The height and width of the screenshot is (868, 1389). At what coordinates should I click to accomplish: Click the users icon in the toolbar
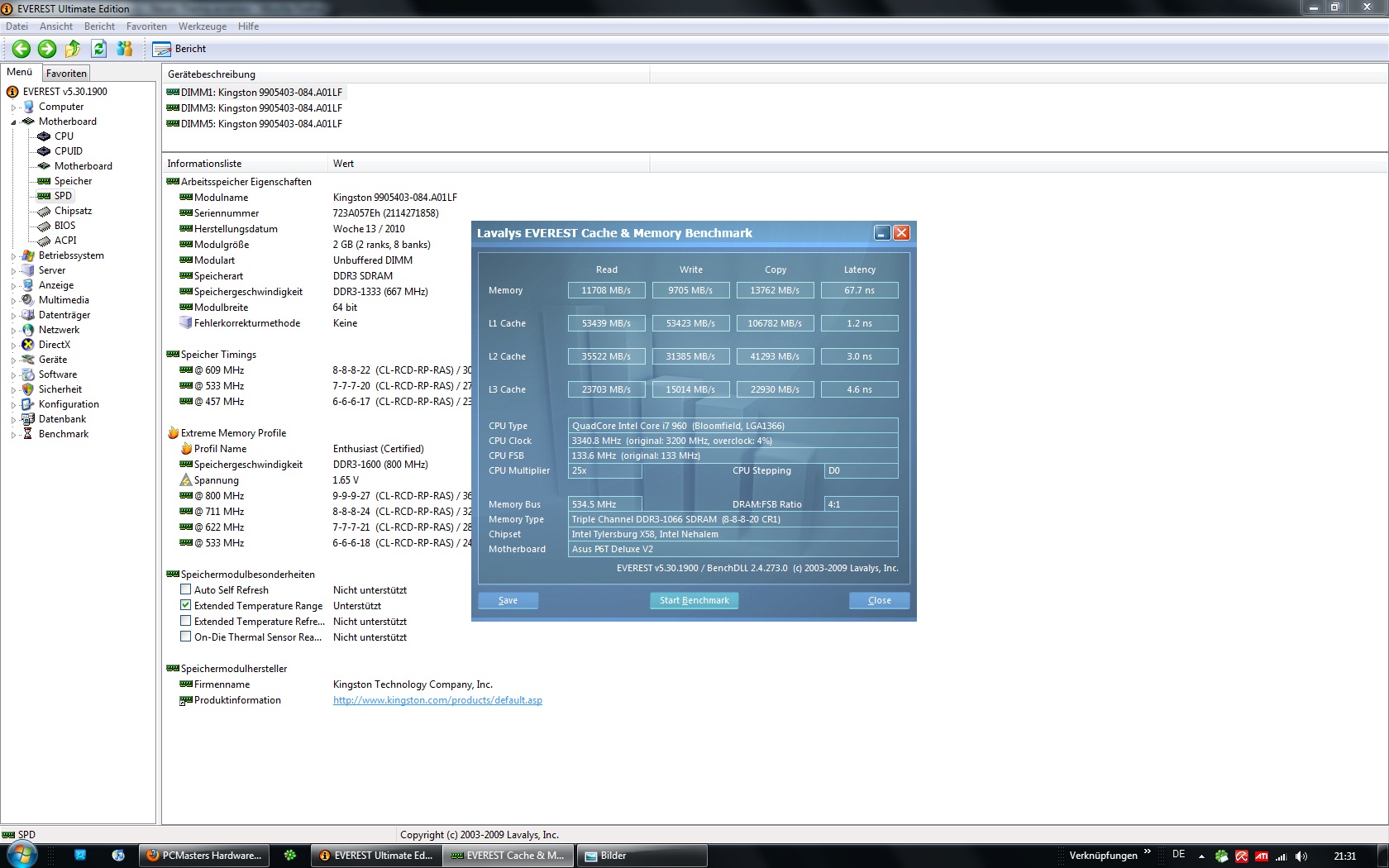pyautogui.click(x=125, y=49)
